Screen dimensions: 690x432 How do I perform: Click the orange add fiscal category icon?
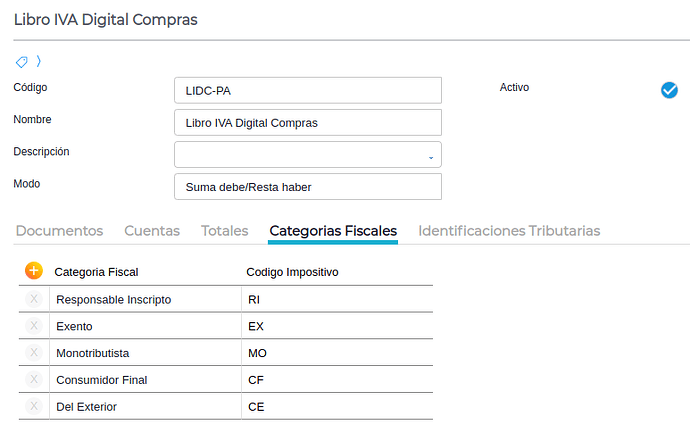[33, 271]
